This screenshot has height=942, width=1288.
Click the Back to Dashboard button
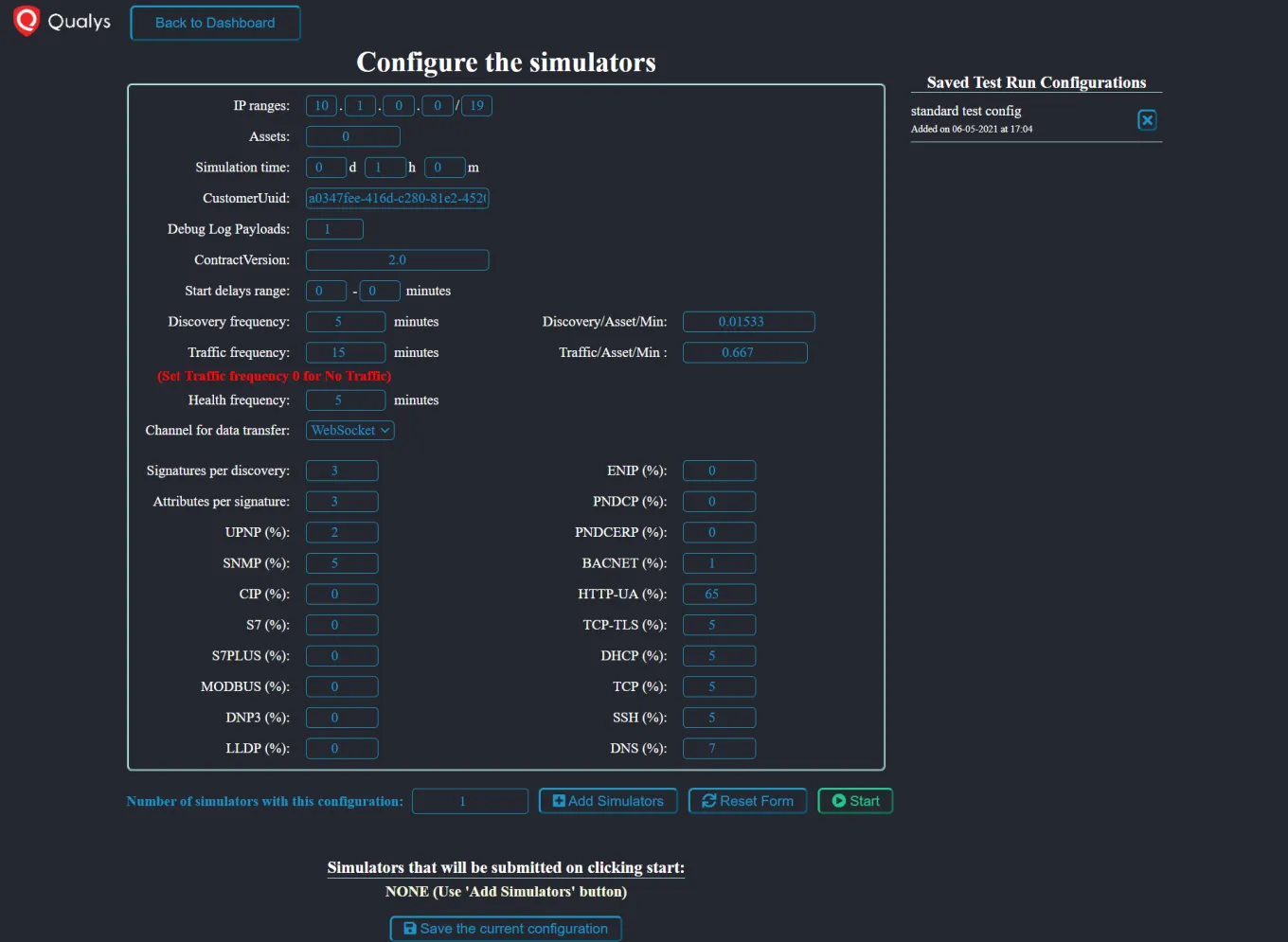(215, 23)
